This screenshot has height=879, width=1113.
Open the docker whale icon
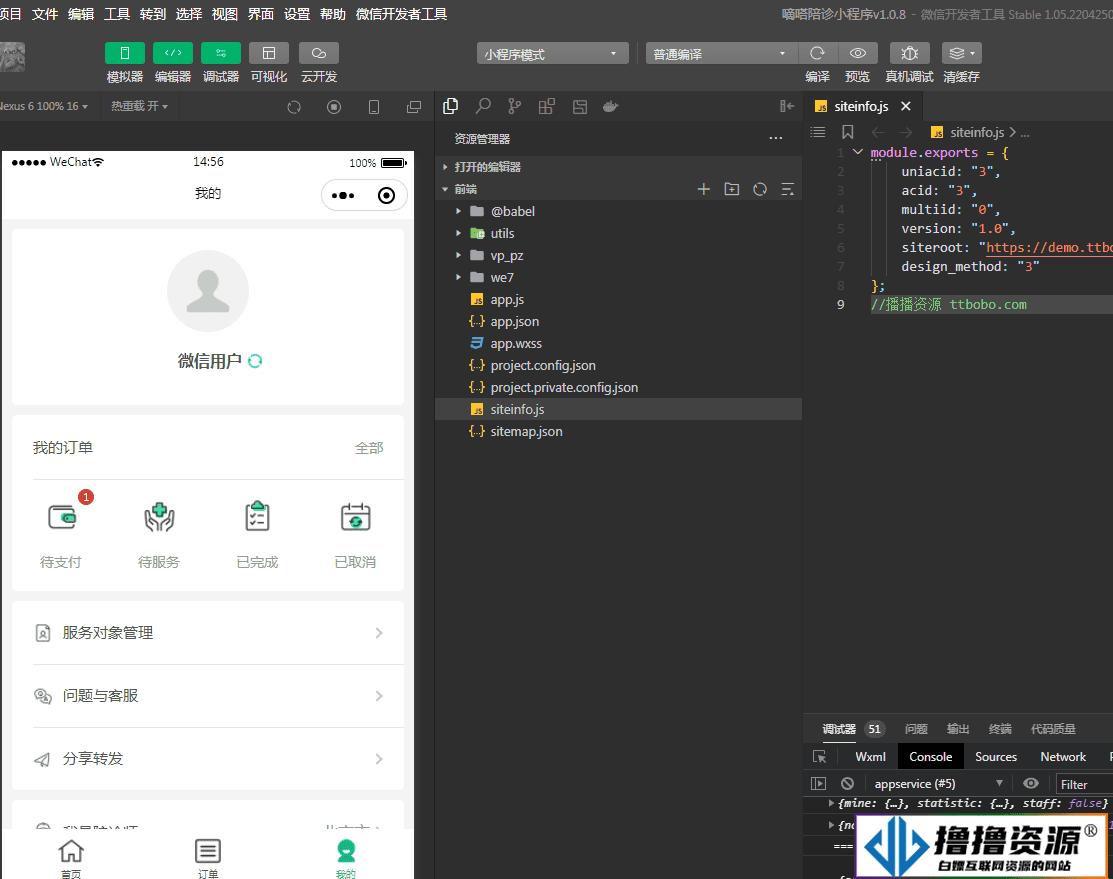[x=610, y=107]
